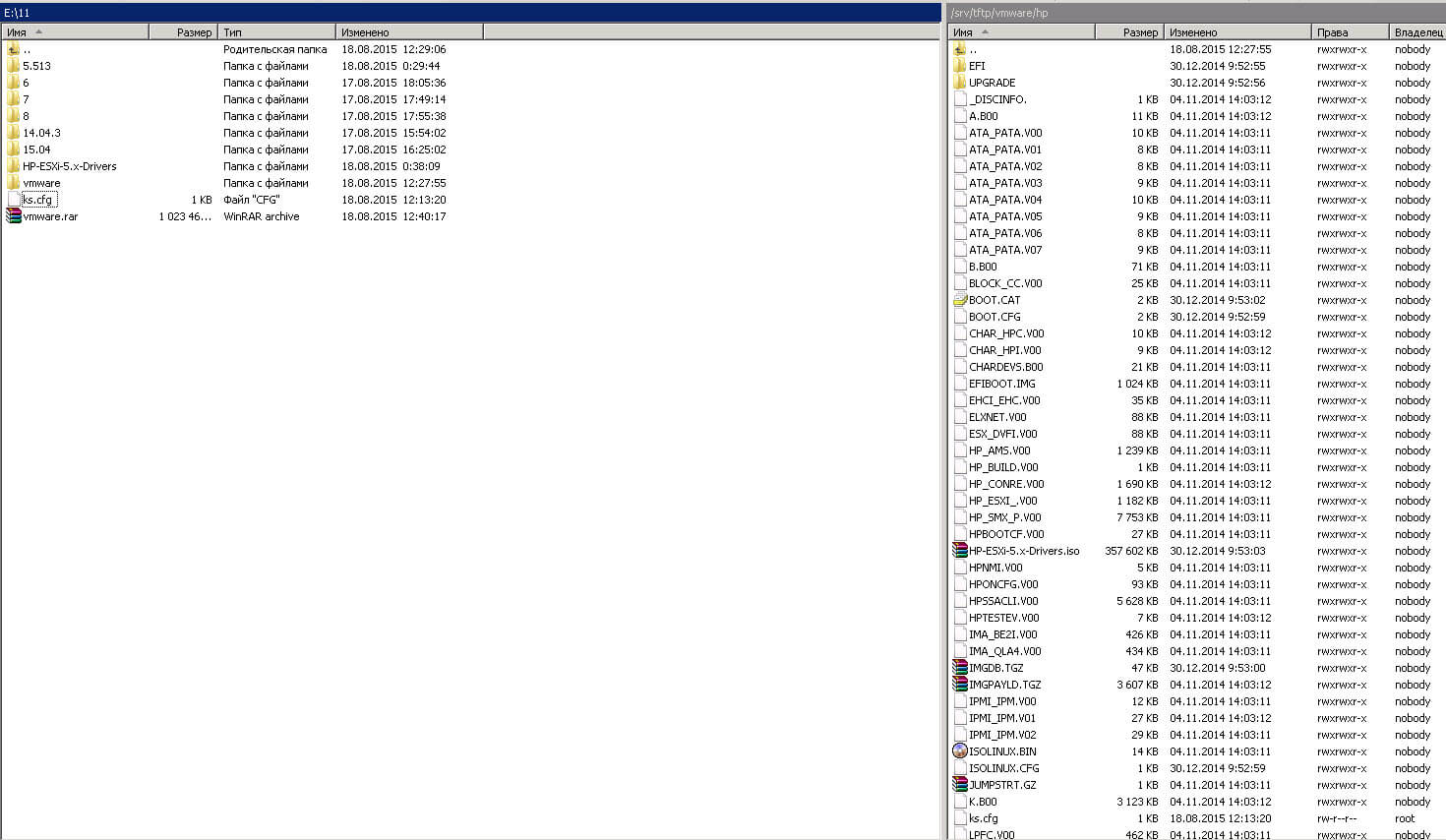
Task: Click the BOOT.CAT file icon
Action: click(960, 300)
